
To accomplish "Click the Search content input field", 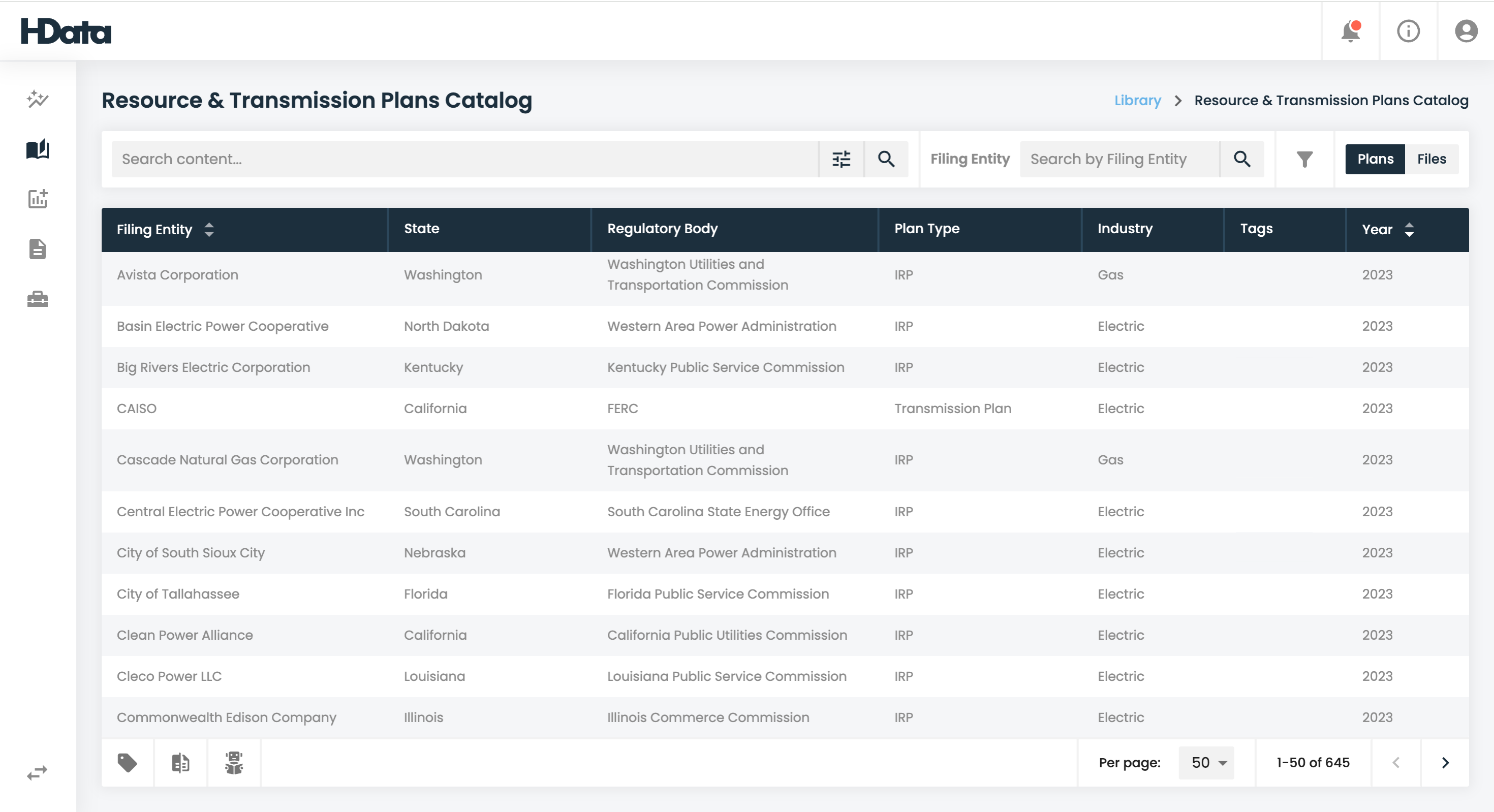I will point(464,159).
